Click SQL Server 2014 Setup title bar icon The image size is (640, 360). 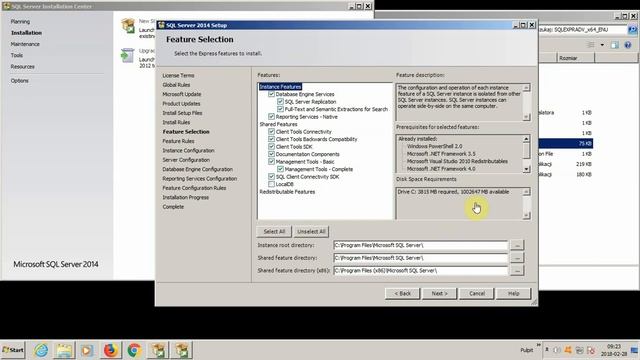pyautogui.click(x=161, y=25)
